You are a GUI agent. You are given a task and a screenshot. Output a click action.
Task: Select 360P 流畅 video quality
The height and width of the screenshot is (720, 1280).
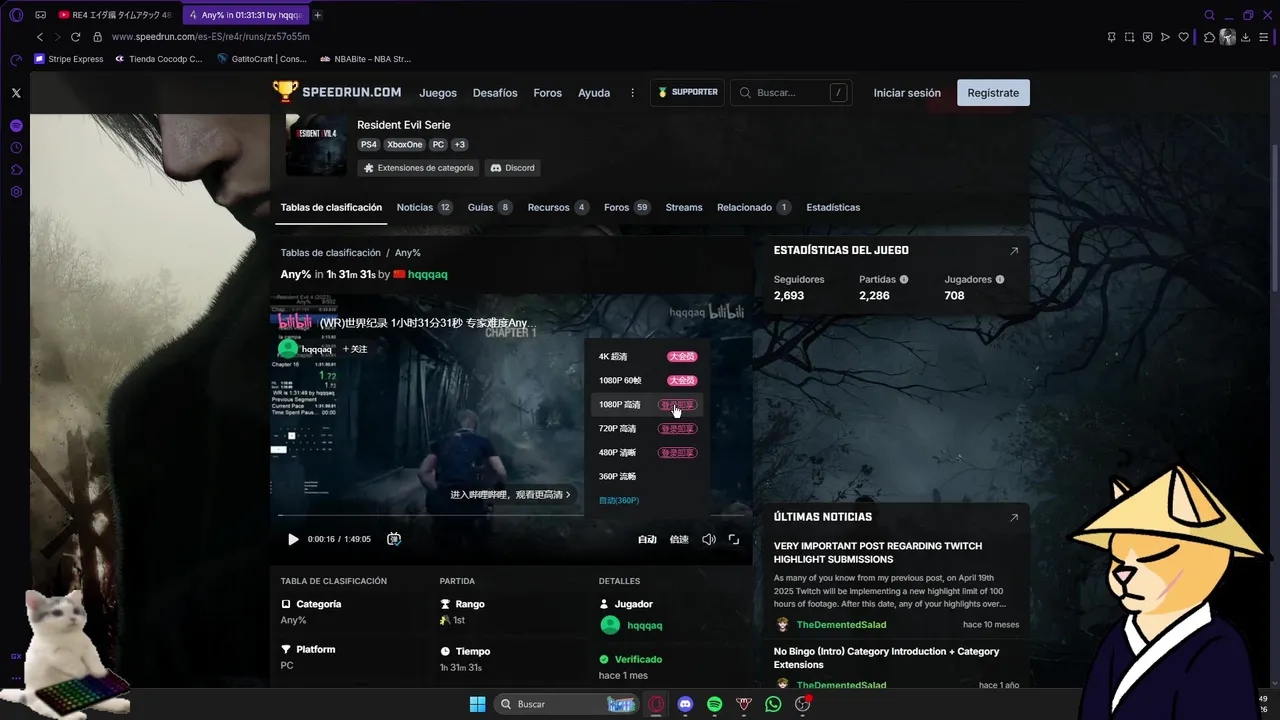click(647, 477)
